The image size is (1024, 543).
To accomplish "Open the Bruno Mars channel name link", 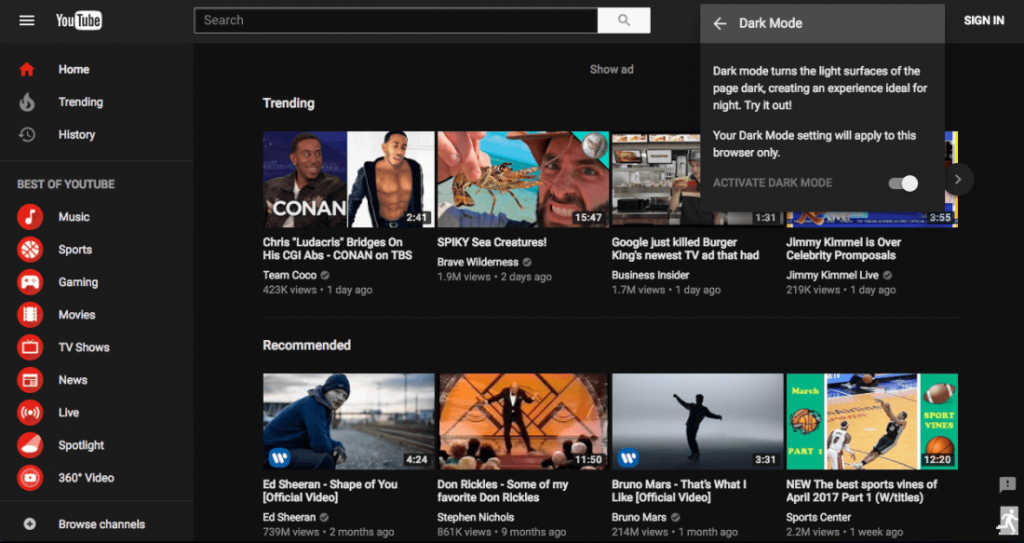I will 639,518.
